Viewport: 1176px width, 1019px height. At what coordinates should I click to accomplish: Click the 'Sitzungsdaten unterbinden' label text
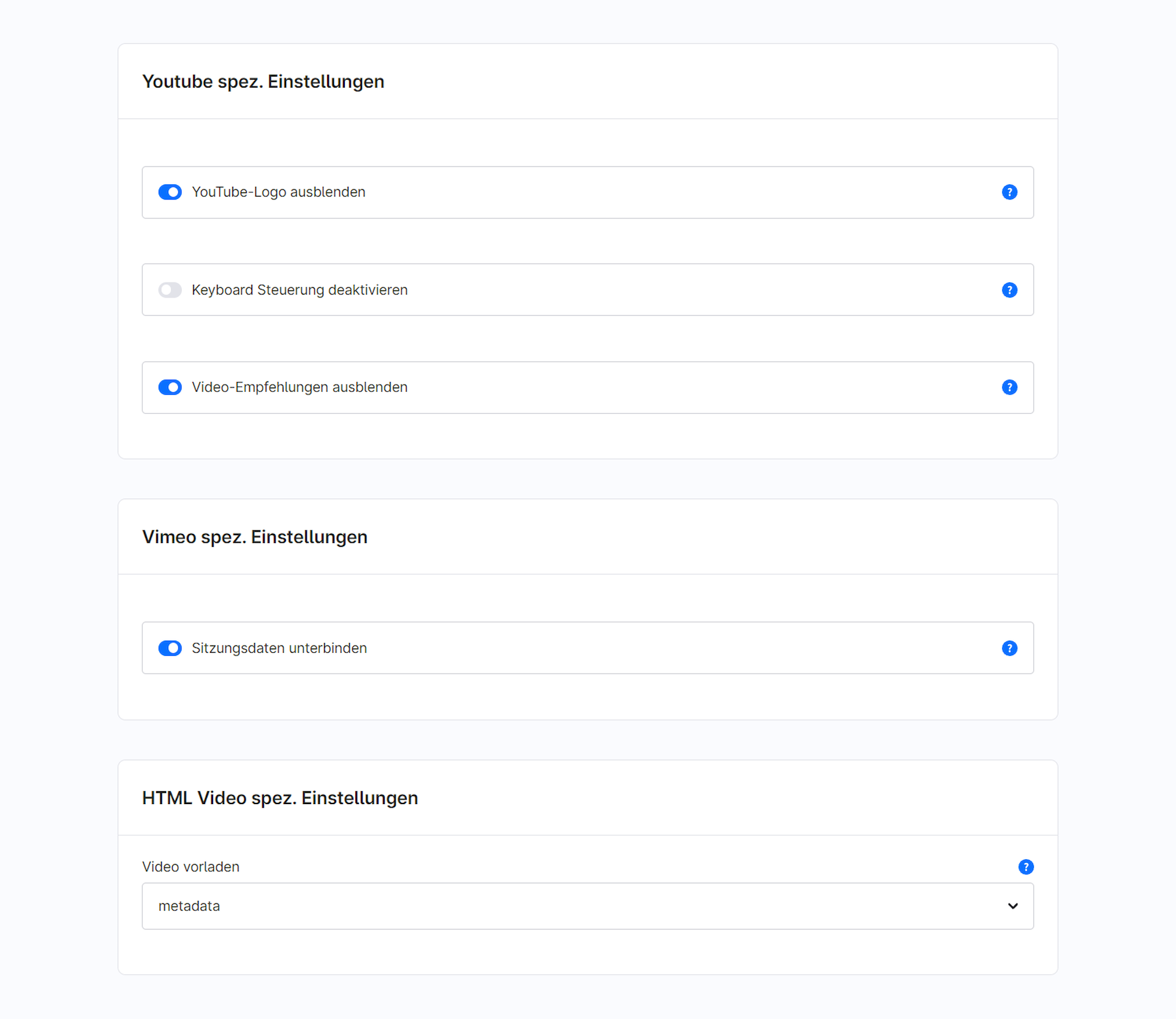[x=279, y=649]
